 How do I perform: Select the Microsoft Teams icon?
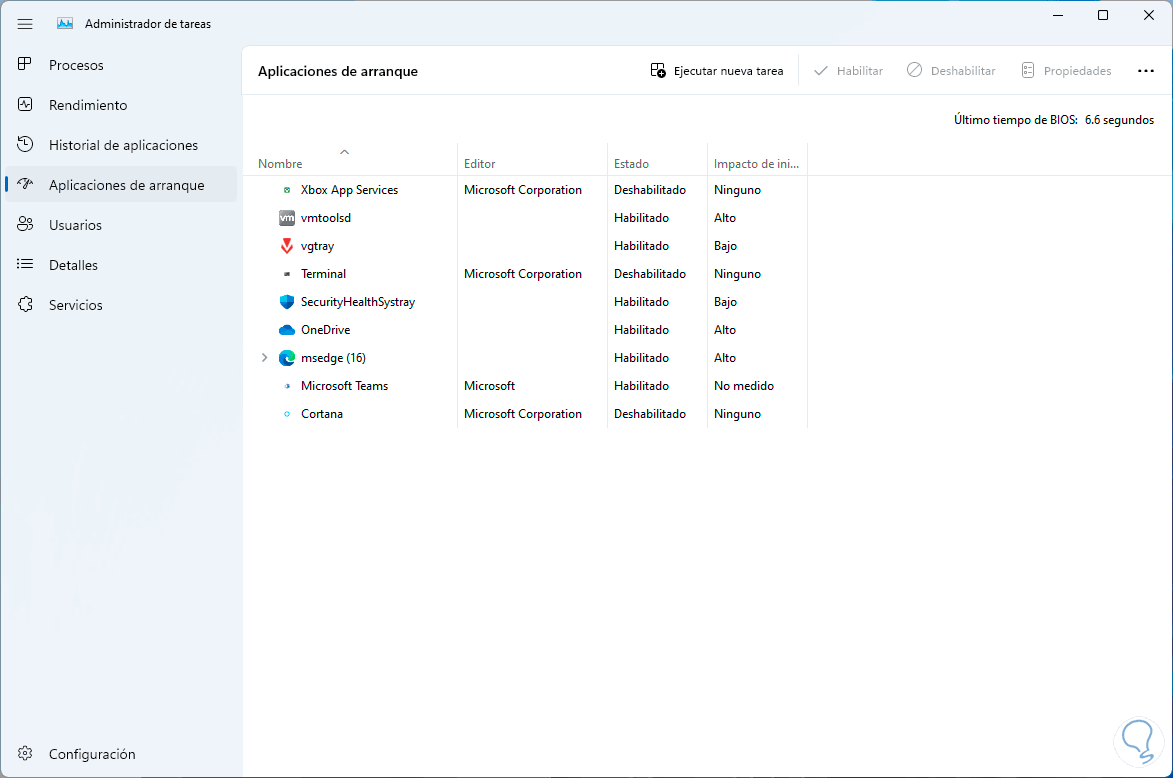pyautogui.click(x=287, y=386)
